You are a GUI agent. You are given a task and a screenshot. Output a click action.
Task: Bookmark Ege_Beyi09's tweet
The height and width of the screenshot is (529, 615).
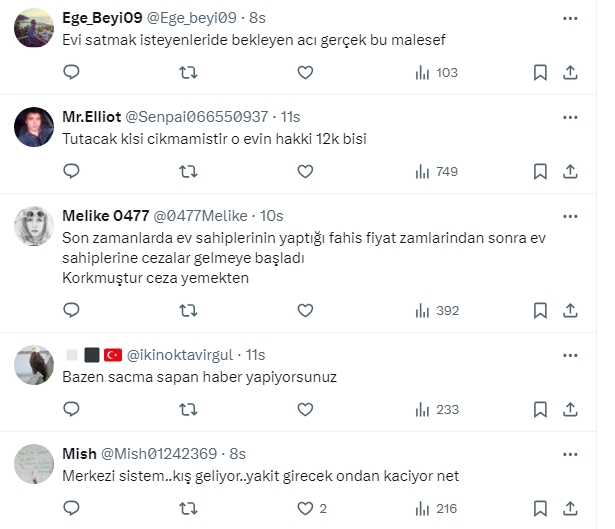[540, 72]
